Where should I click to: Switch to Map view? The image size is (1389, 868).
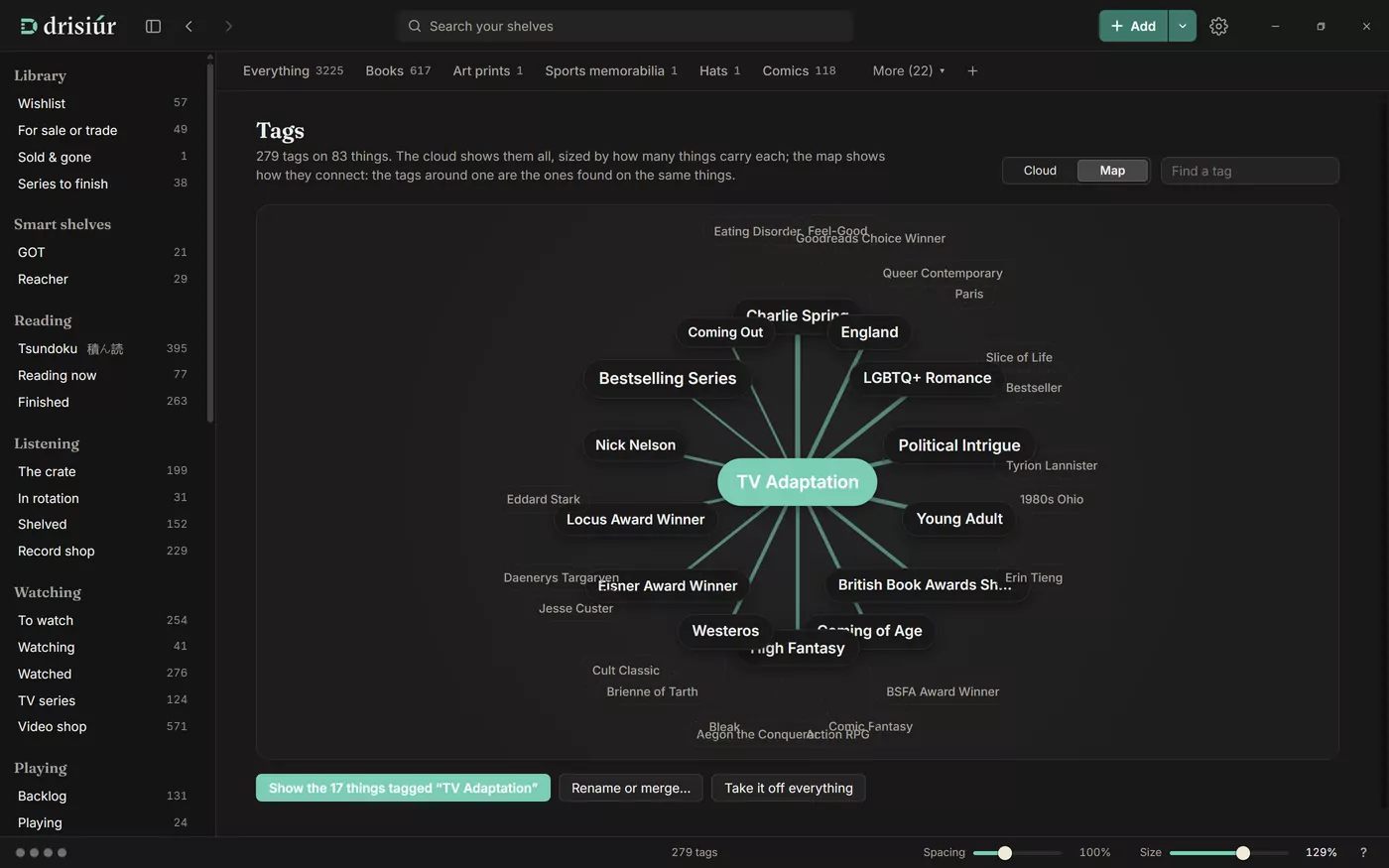[x=1112, y=171]
